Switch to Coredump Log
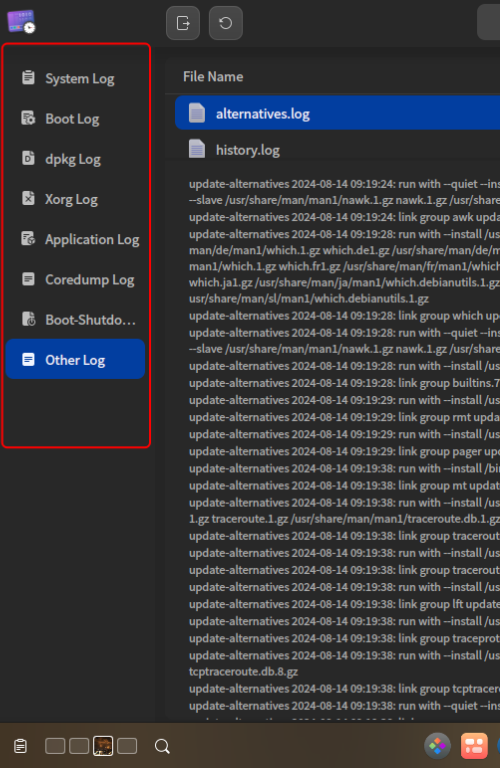 tap(75, 279)
